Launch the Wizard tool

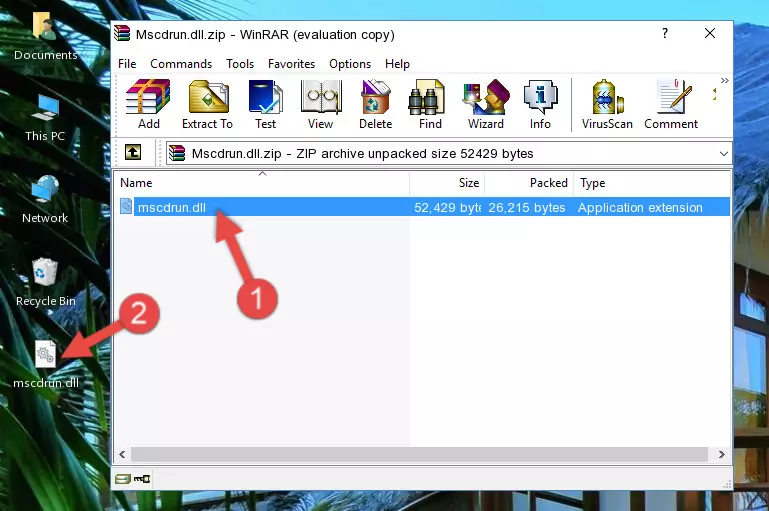click(486, 104)
